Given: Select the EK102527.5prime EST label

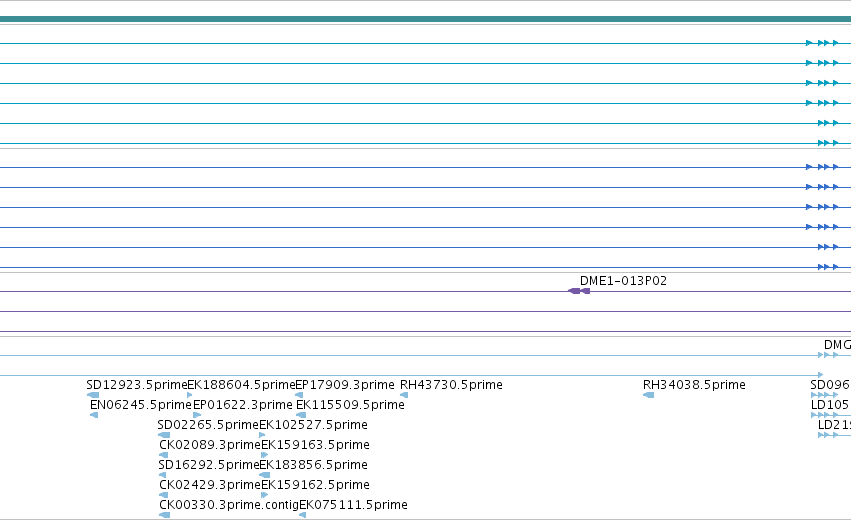Looking at the screenshot, I should point(313,424).
